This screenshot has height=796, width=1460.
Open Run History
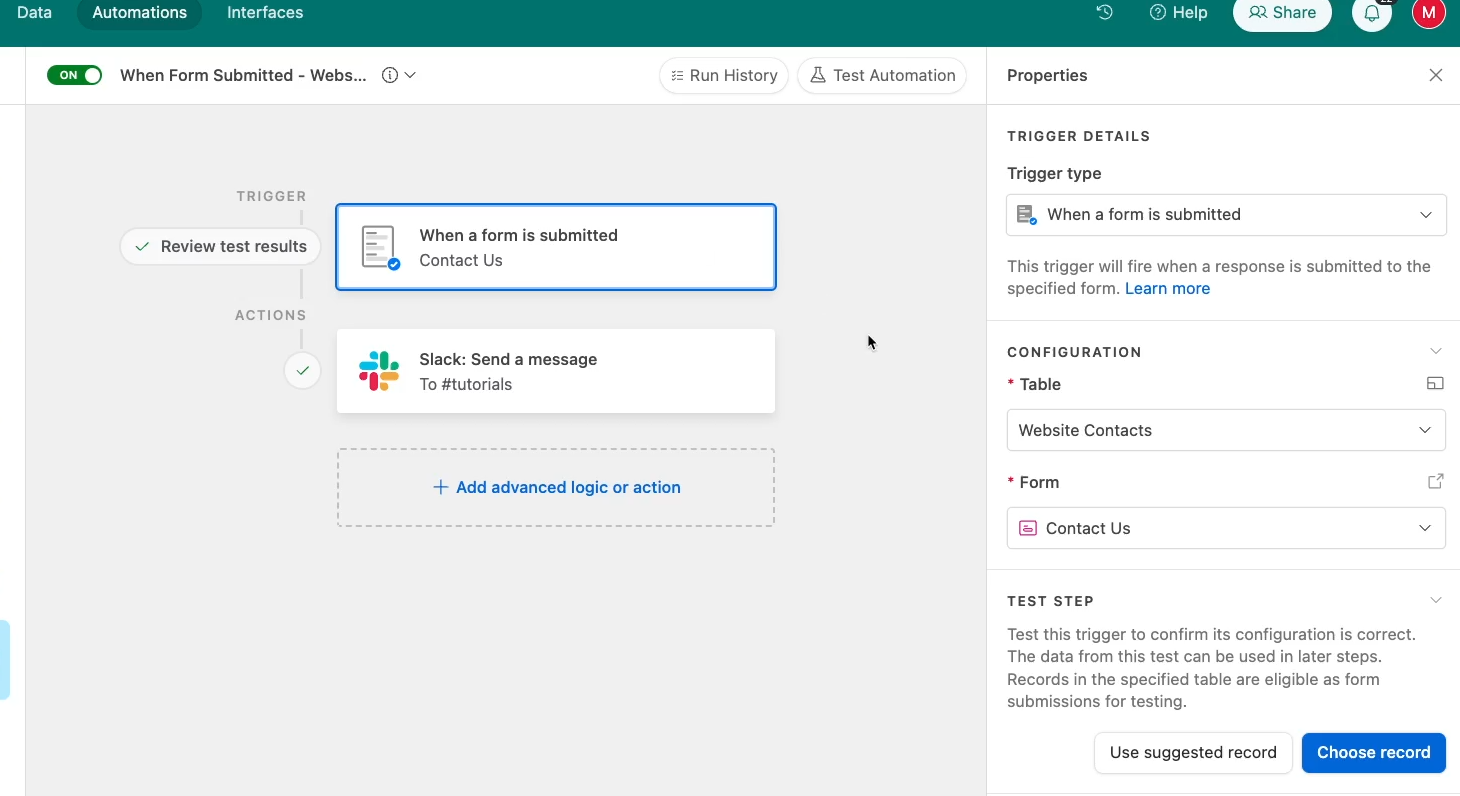point(724,75)
